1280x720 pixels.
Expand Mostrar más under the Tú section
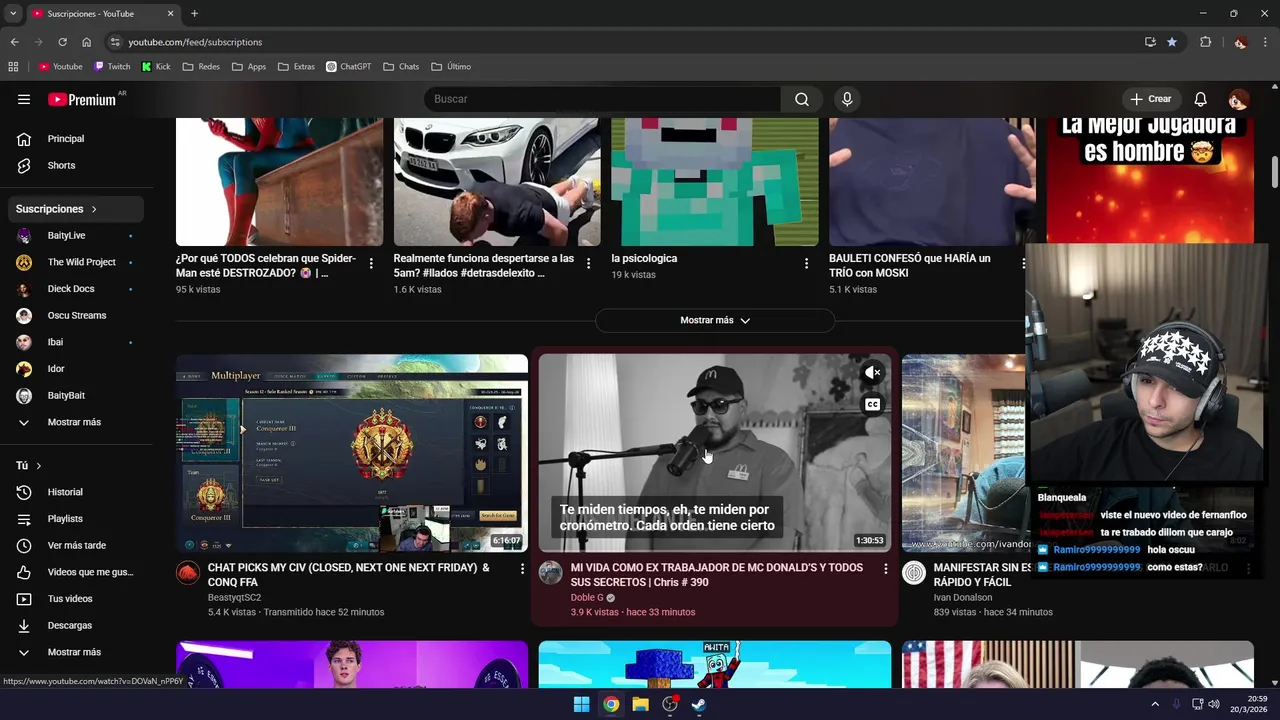[78, 652]
